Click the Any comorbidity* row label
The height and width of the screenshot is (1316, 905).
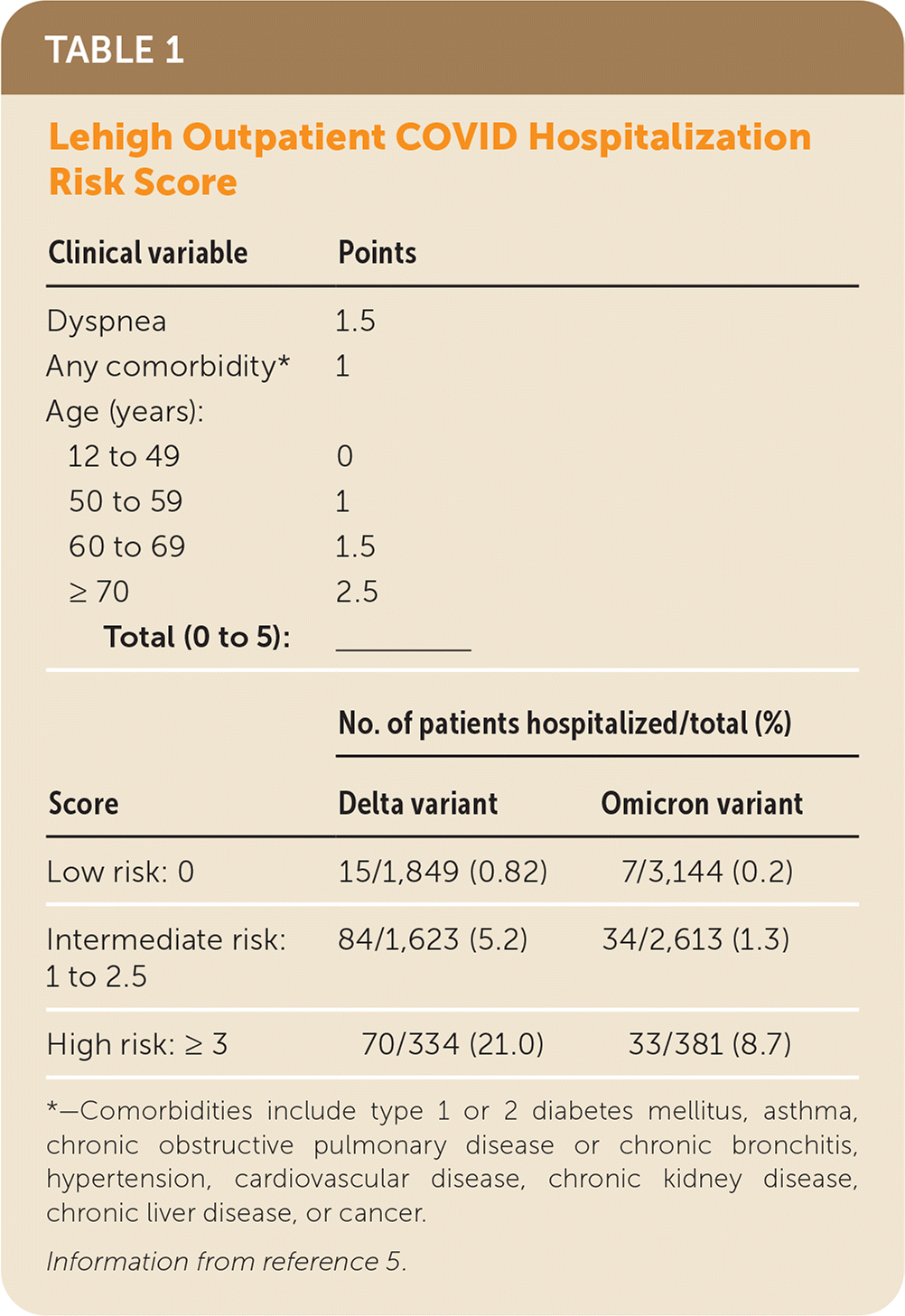click(168, 367)
